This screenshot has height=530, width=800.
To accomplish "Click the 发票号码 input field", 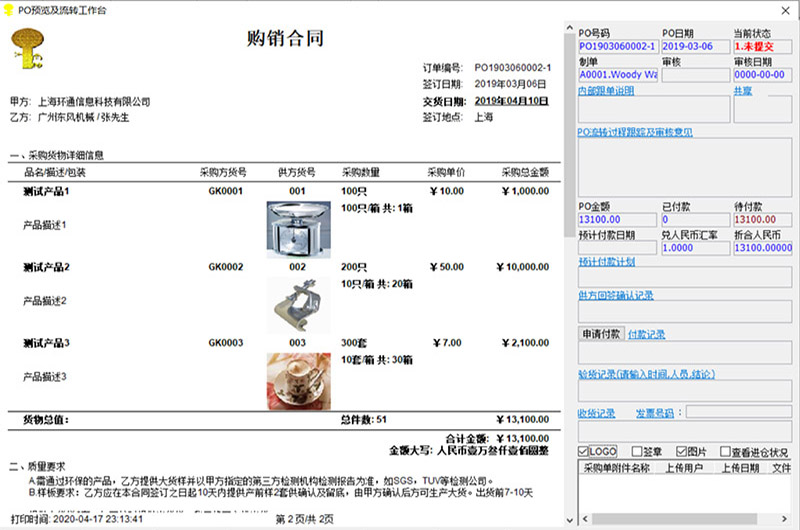I will (x=737, y=412).
